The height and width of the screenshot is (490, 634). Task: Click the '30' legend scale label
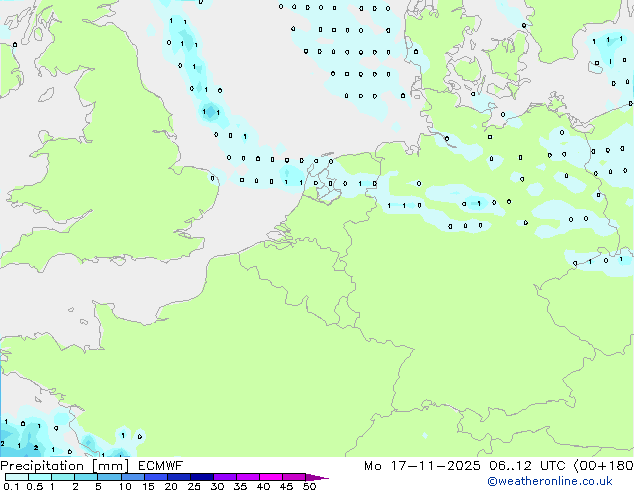tap(217, 486)
